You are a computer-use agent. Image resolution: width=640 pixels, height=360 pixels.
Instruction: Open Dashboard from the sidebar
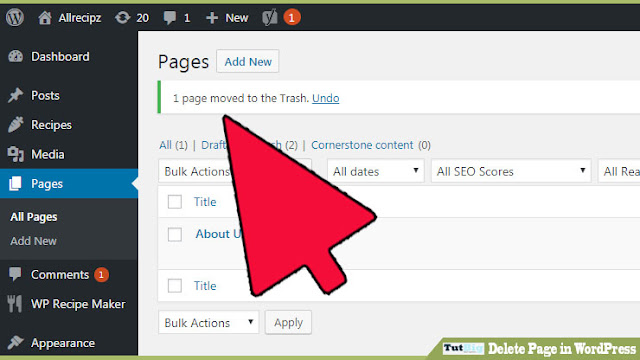(x=60, y=56)
